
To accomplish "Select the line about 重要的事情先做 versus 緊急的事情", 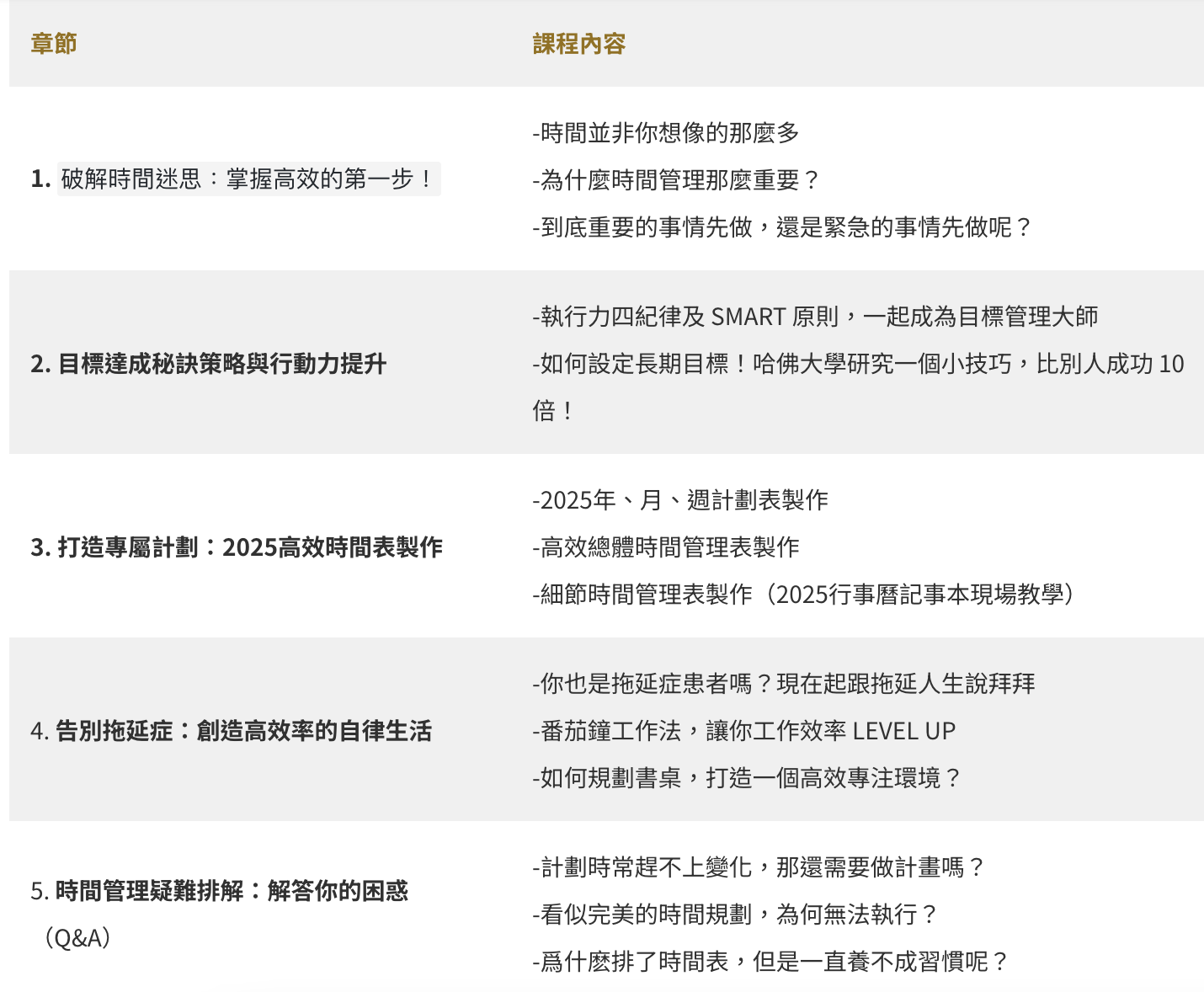I will (x=782, y=227).
